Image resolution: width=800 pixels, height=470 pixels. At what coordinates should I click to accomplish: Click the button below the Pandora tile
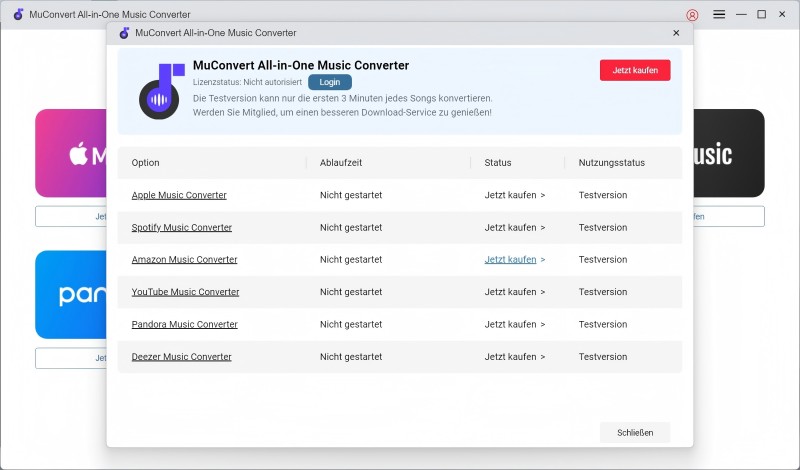coord(71,358)
